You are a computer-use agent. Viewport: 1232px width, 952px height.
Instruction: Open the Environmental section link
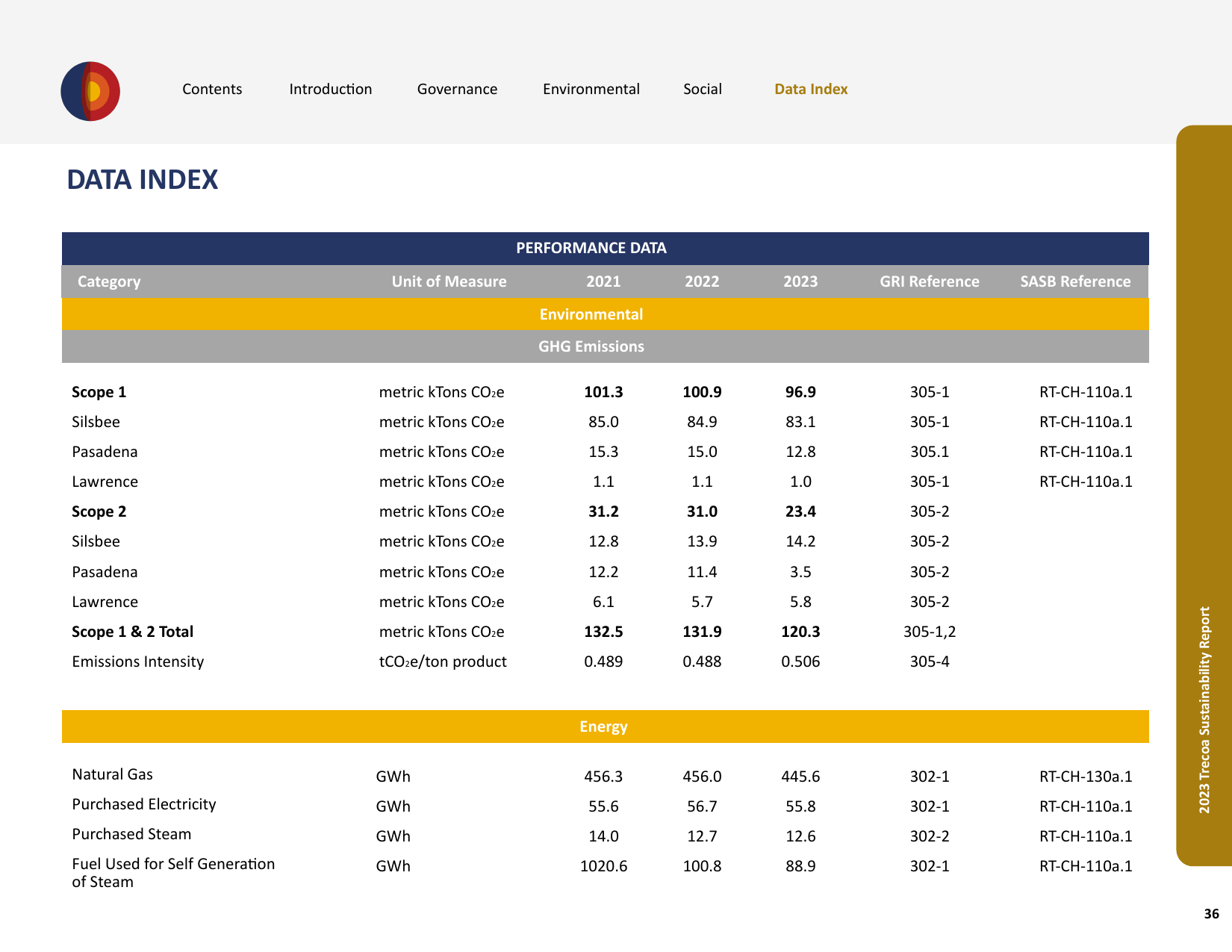click(x=591, y=89)
